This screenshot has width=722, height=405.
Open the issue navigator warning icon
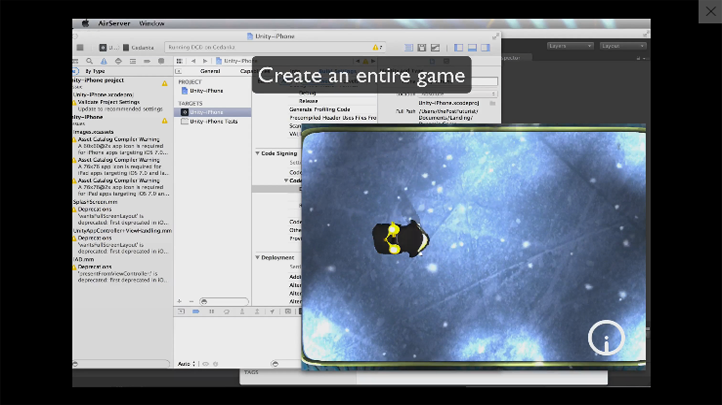(102, 61)
